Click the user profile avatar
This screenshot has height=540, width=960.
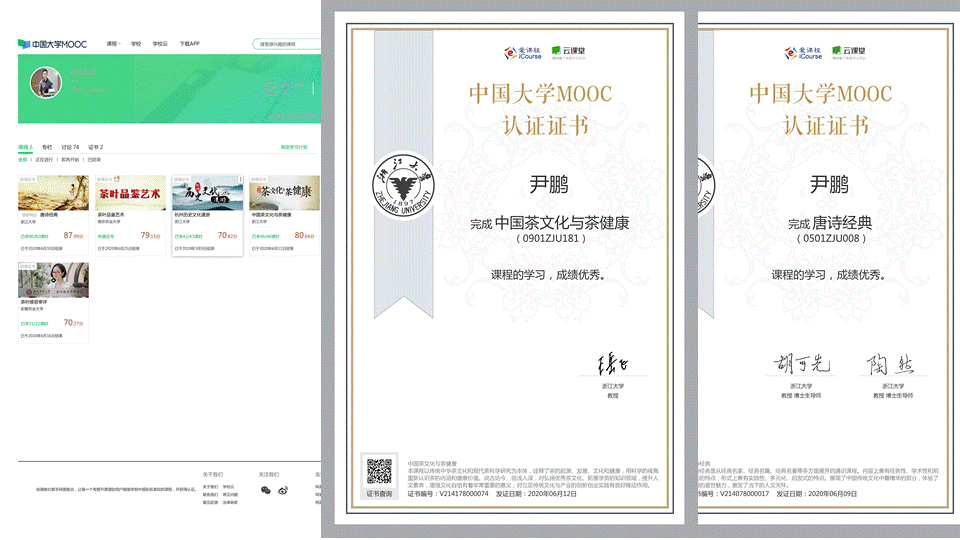pos(46,84)
